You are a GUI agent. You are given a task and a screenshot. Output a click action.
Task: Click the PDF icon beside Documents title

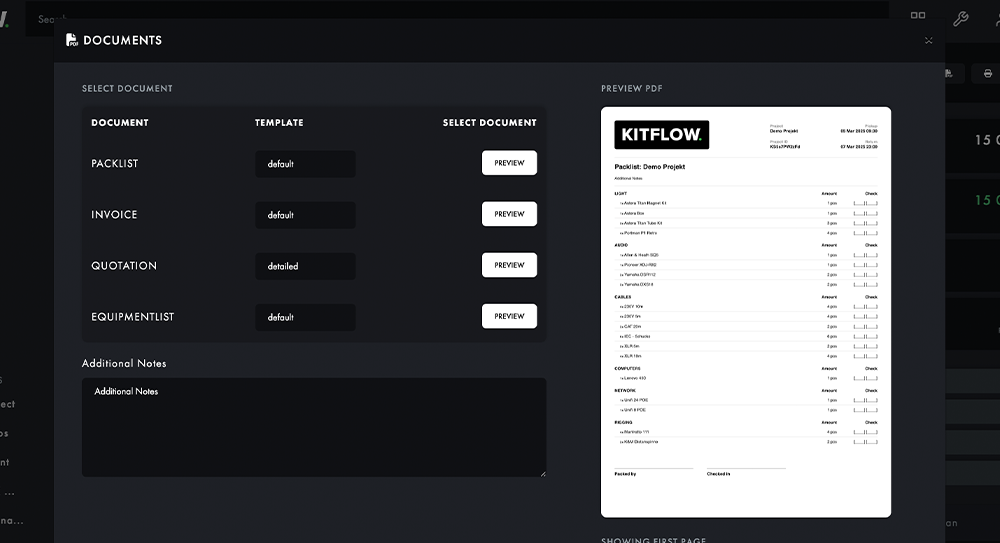coord(72,40)
